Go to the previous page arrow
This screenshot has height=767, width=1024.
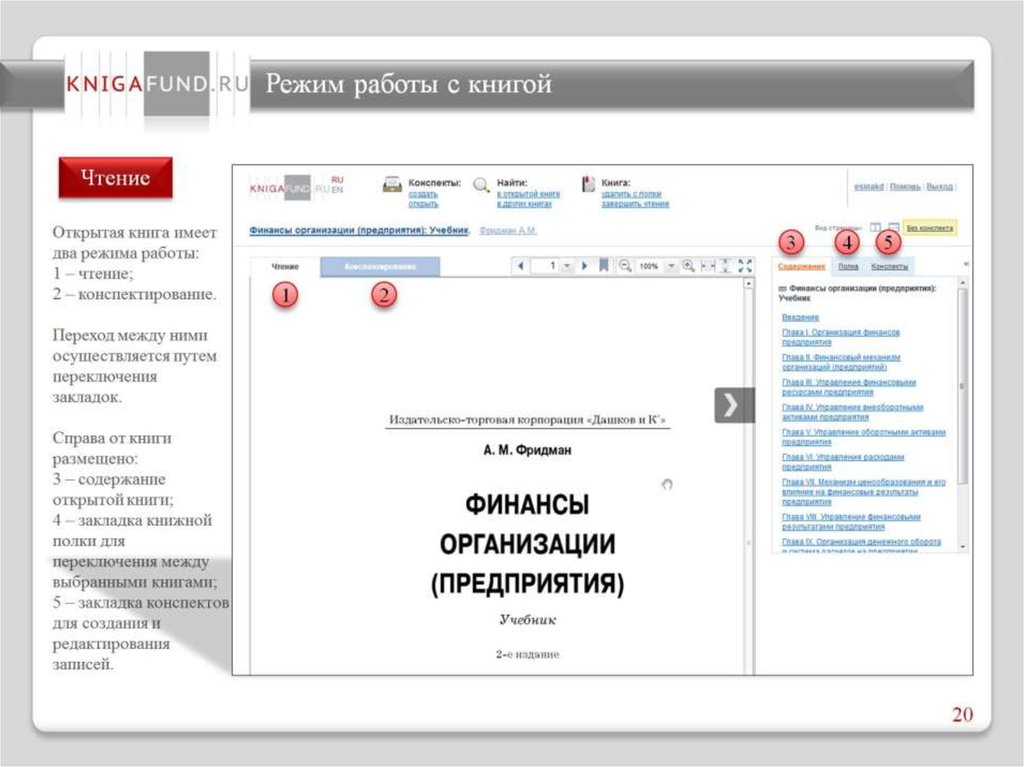pos(520,266)
